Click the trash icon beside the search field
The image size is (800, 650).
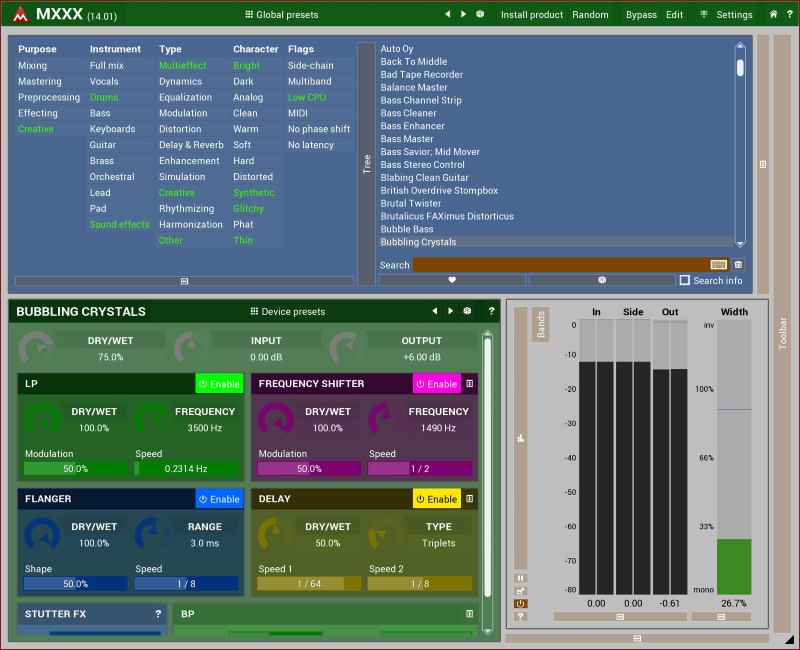click(x=738, y=265)
